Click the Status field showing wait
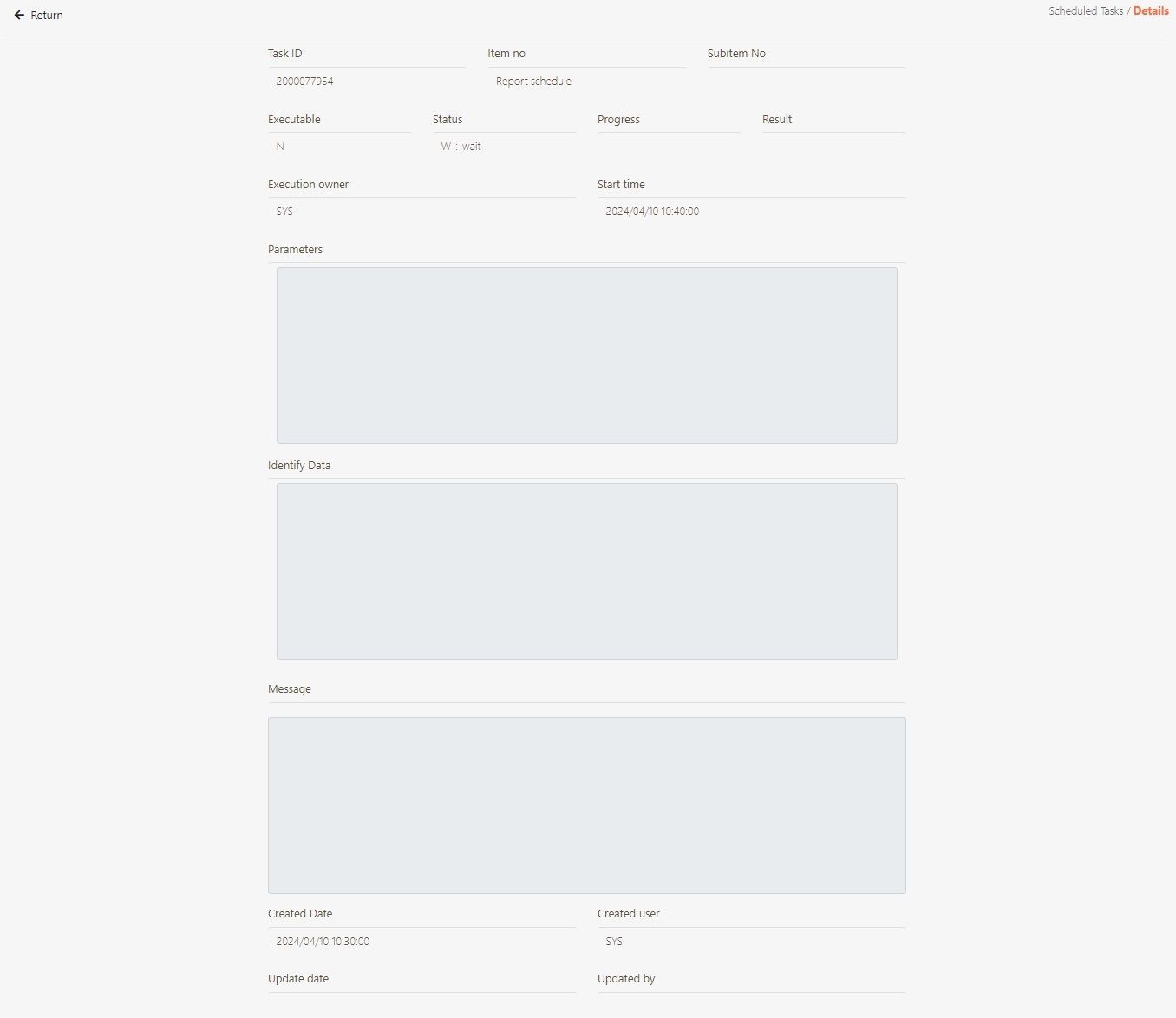 coord(503,147)
